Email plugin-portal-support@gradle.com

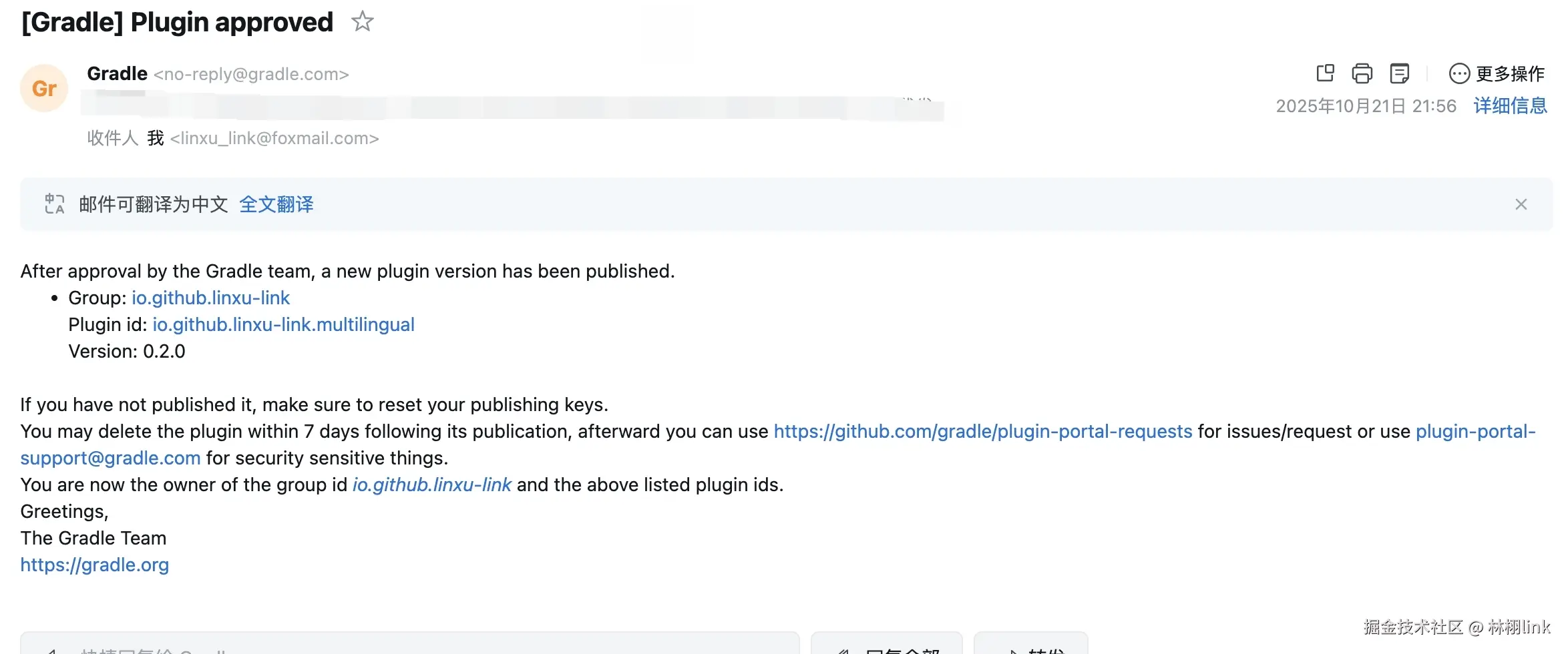tap(110, 458)
